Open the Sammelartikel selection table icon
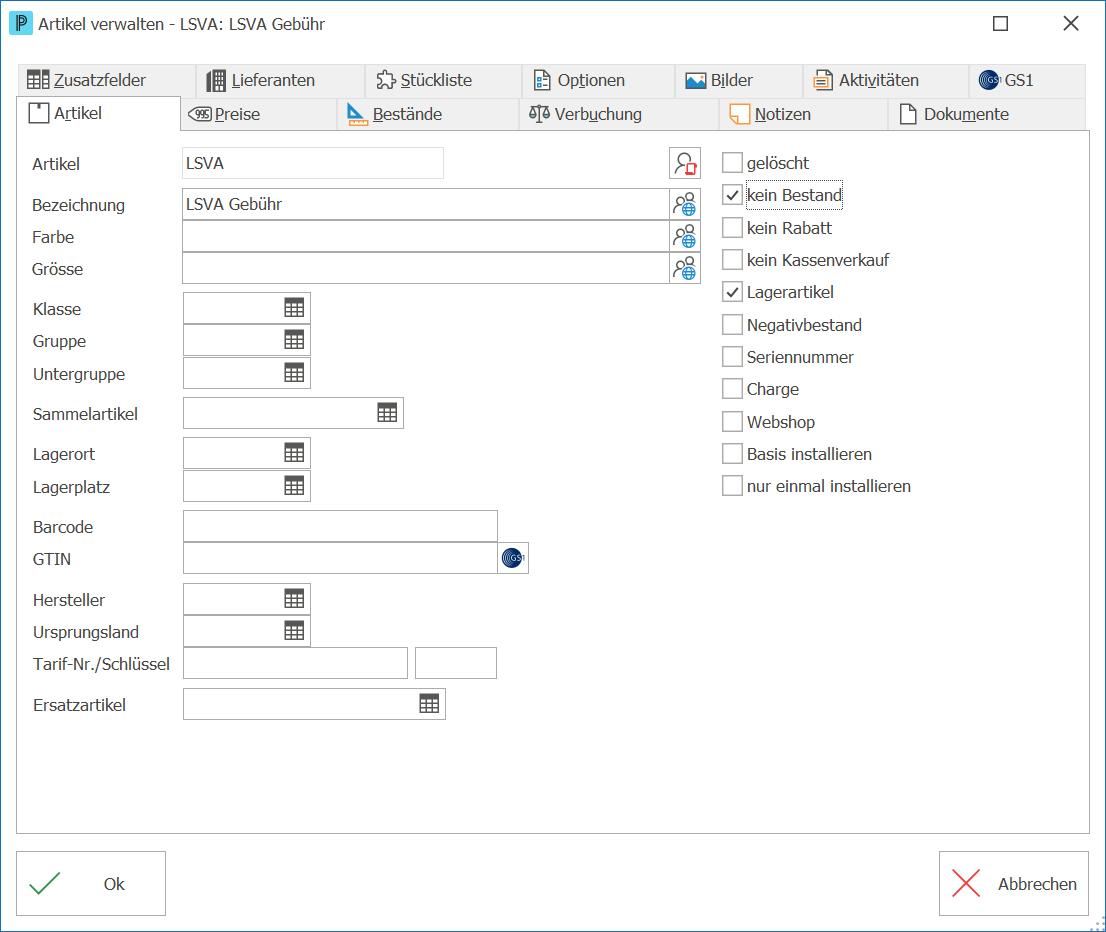 pyautogui.click(x=387, y=413)
